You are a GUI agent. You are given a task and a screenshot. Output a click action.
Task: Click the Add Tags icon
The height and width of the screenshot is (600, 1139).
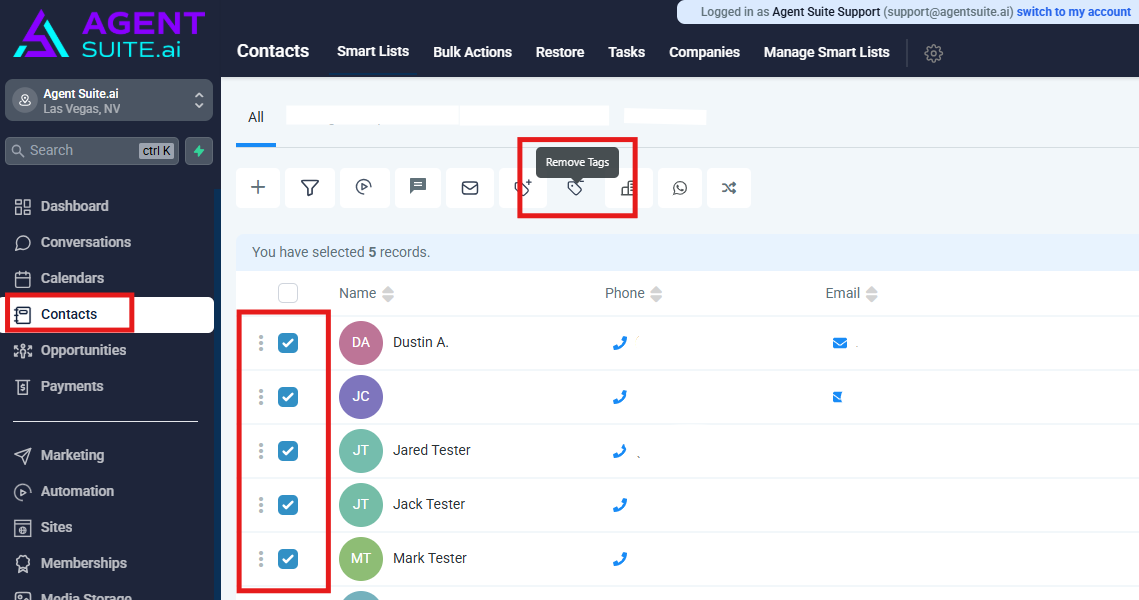(523, 188)
